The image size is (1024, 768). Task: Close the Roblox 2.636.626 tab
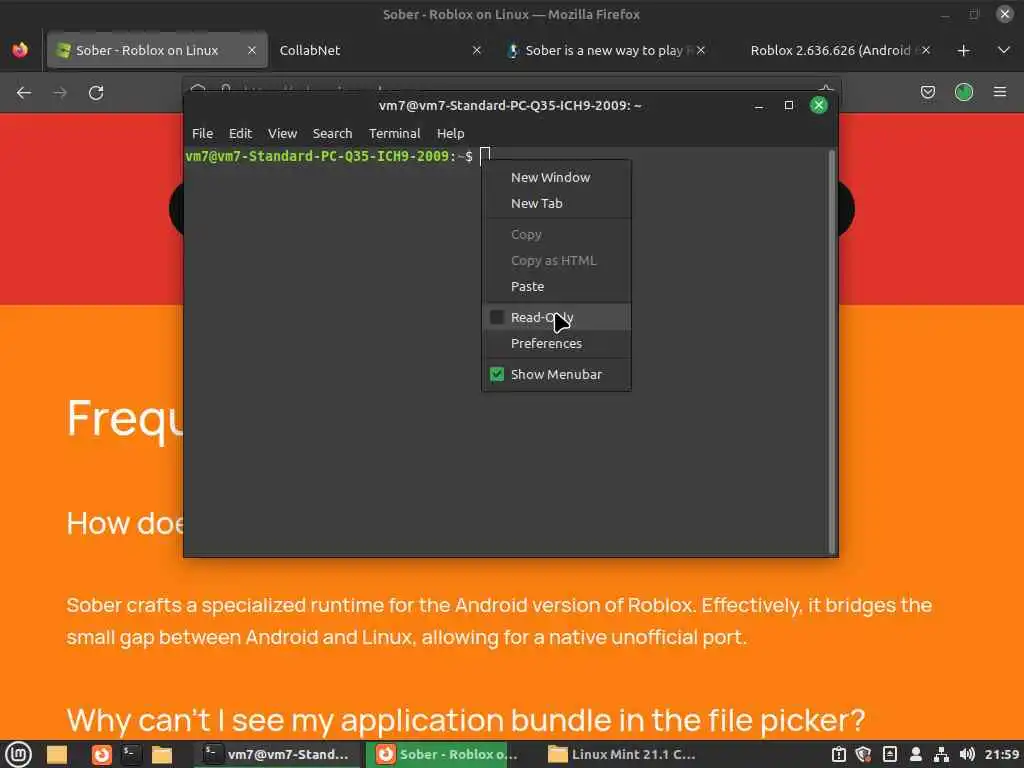pos(925,50)
